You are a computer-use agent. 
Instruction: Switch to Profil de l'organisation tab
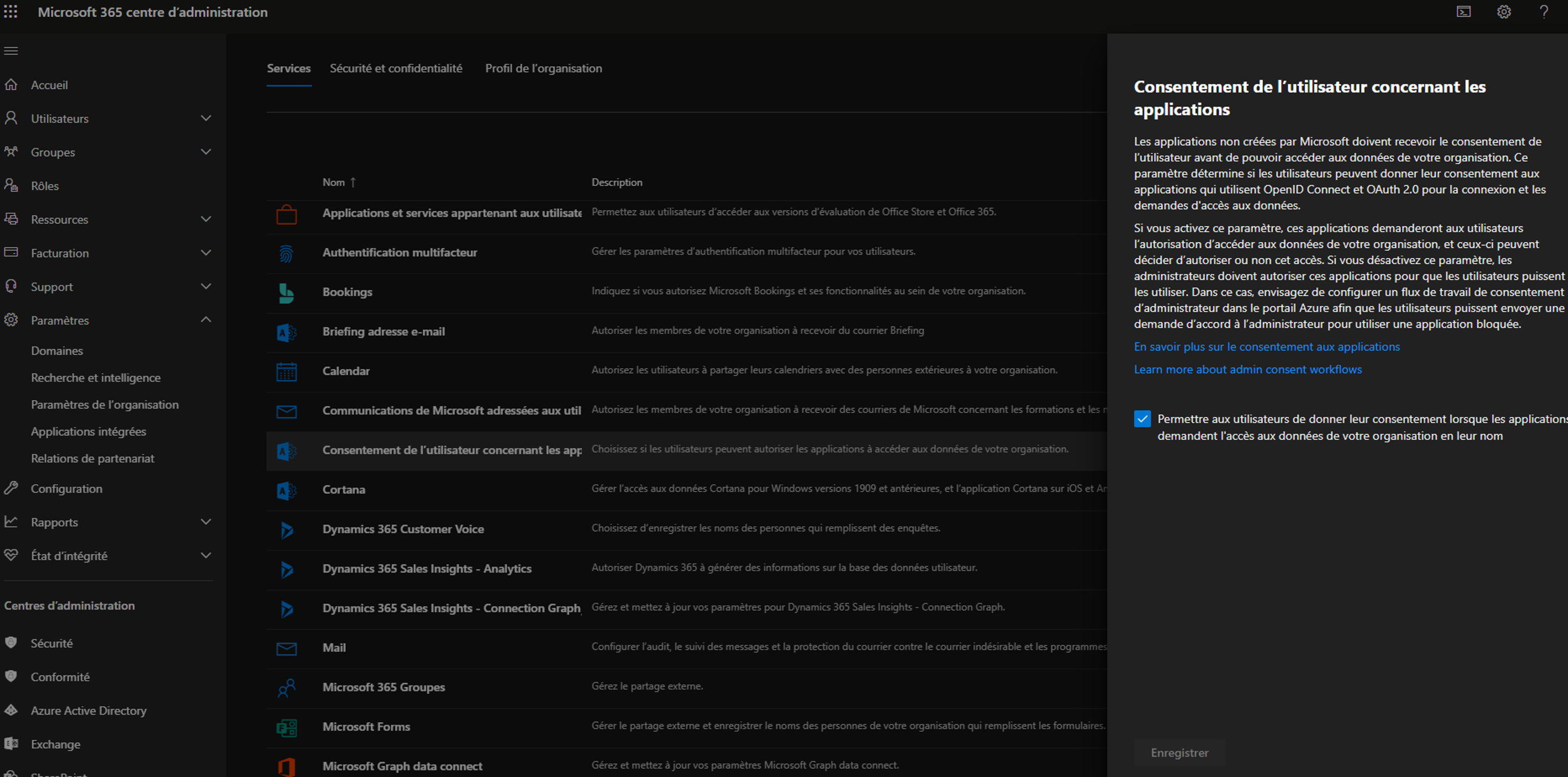(x=543, y=68)
